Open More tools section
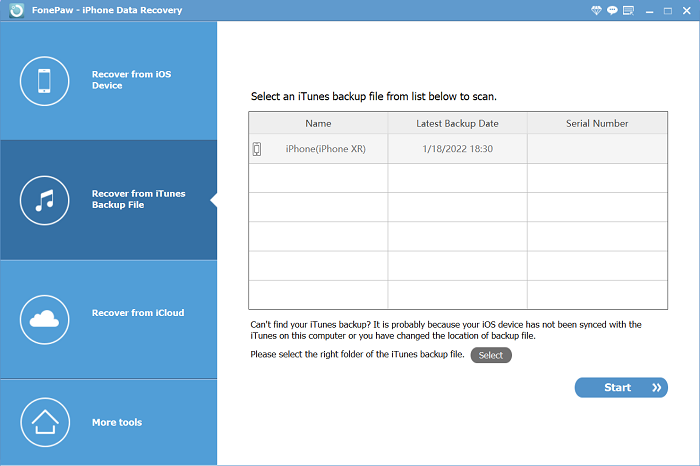Screen dimensions: 700x466 click(x=108, y=422)
